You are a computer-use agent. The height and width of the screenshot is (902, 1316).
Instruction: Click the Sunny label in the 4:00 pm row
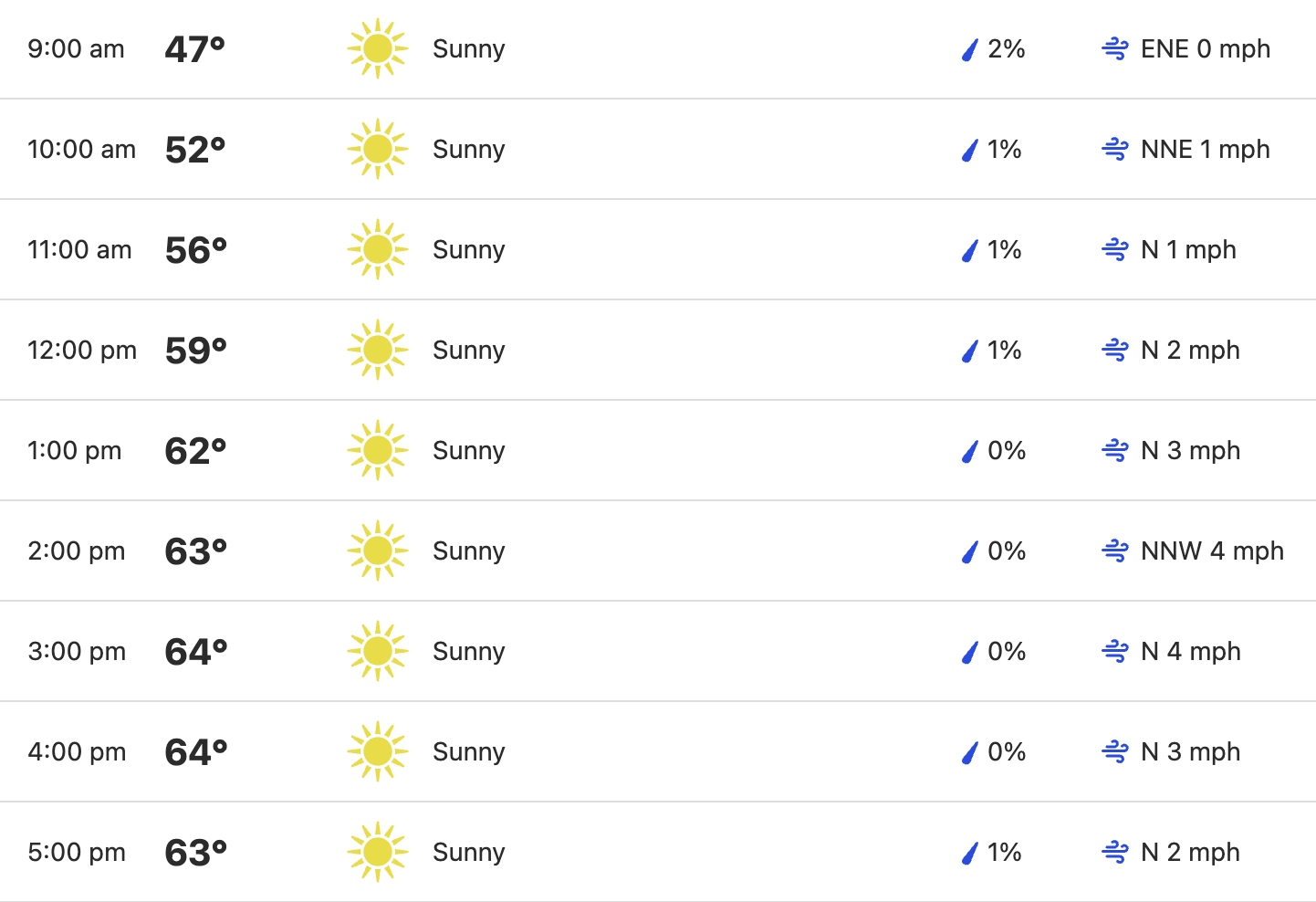tap(468, 752)
